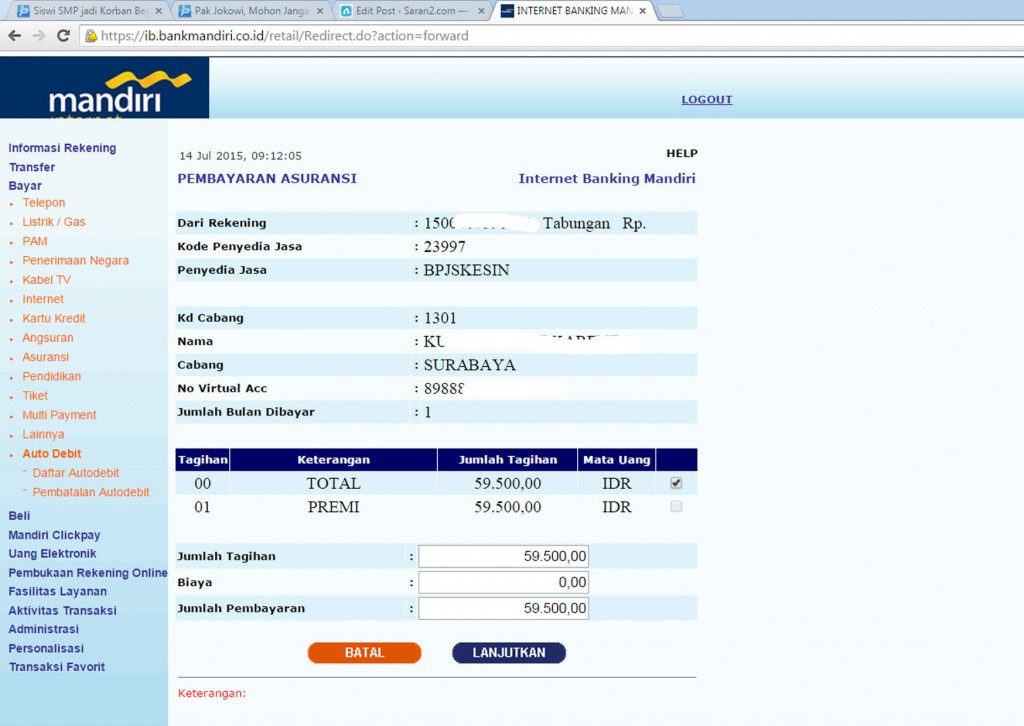The height and width of the screenshot is (726, 1024).
Task: Open Pembatalan Autodebit
Action: (91, 492)
